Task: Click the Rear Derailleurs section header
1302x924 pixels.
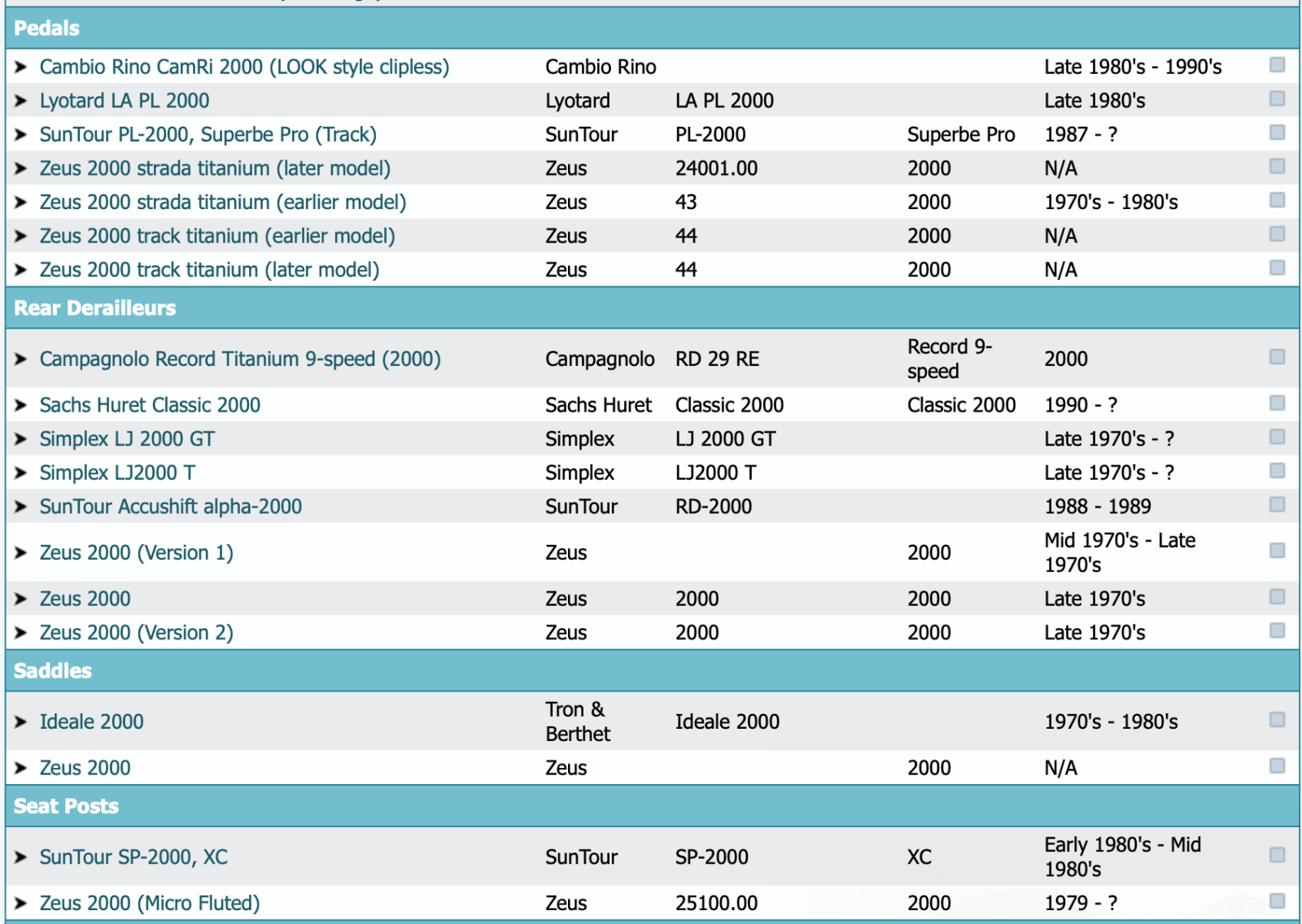Action: click(95, 308)
